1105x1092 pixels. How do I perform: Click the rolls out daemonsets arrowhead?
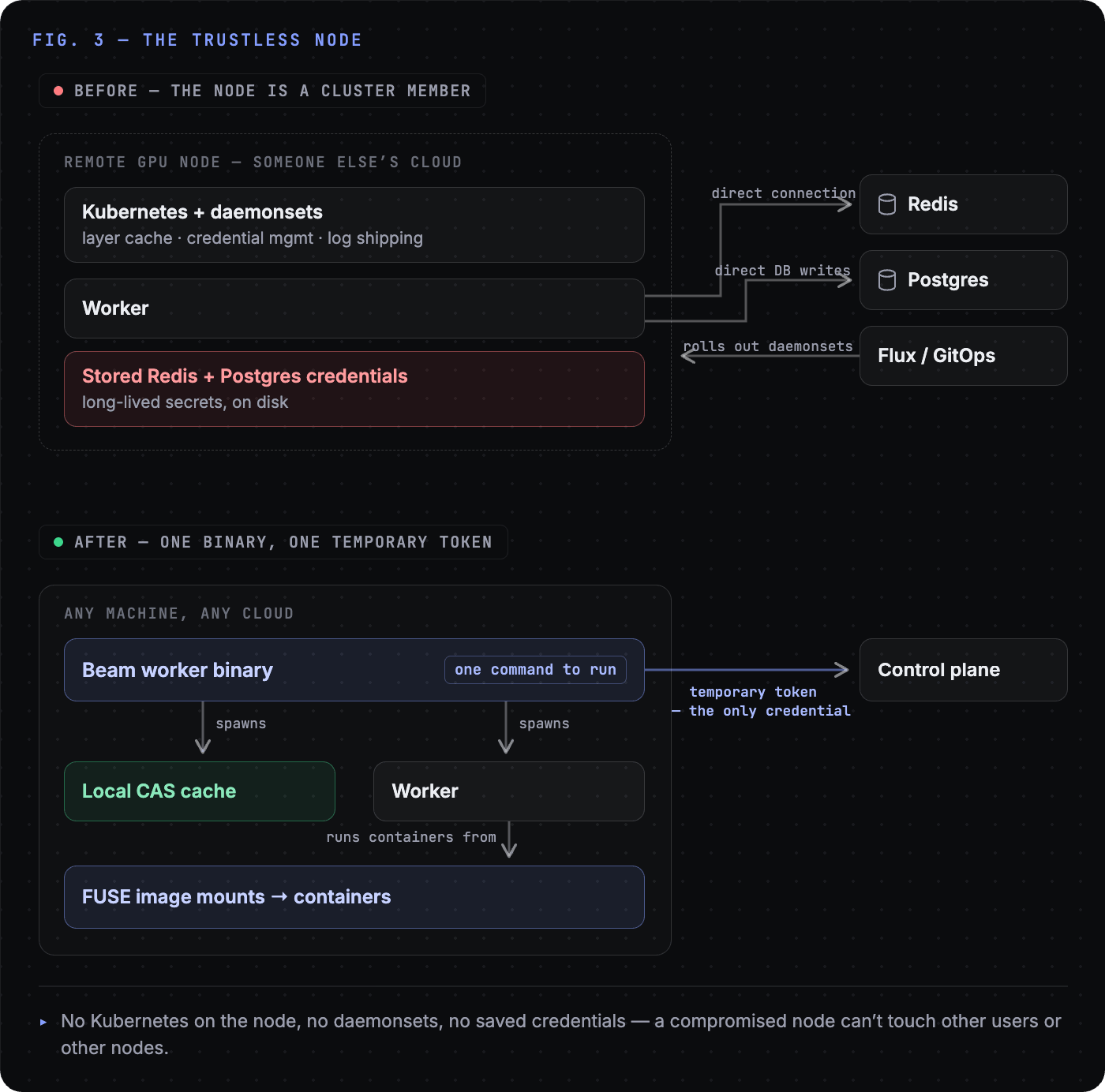coord(688,356)
